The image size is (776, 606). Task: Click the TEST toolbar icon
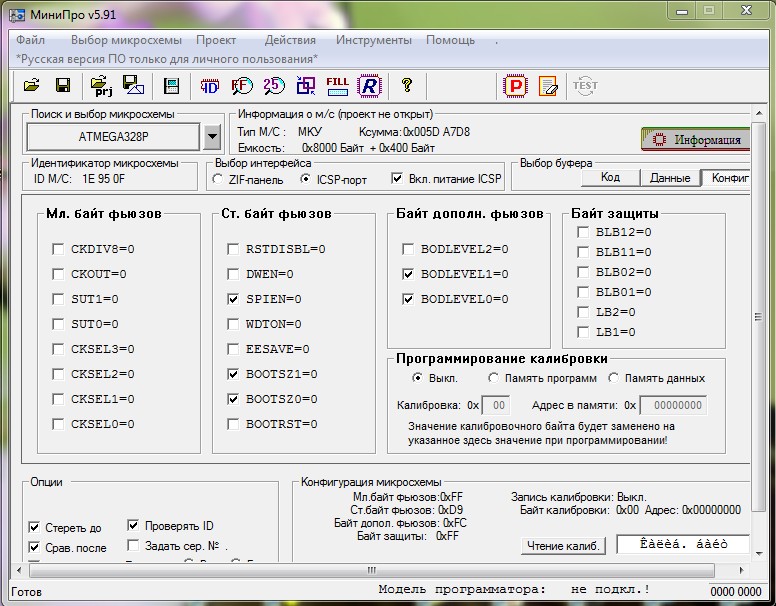pos(585,86)
